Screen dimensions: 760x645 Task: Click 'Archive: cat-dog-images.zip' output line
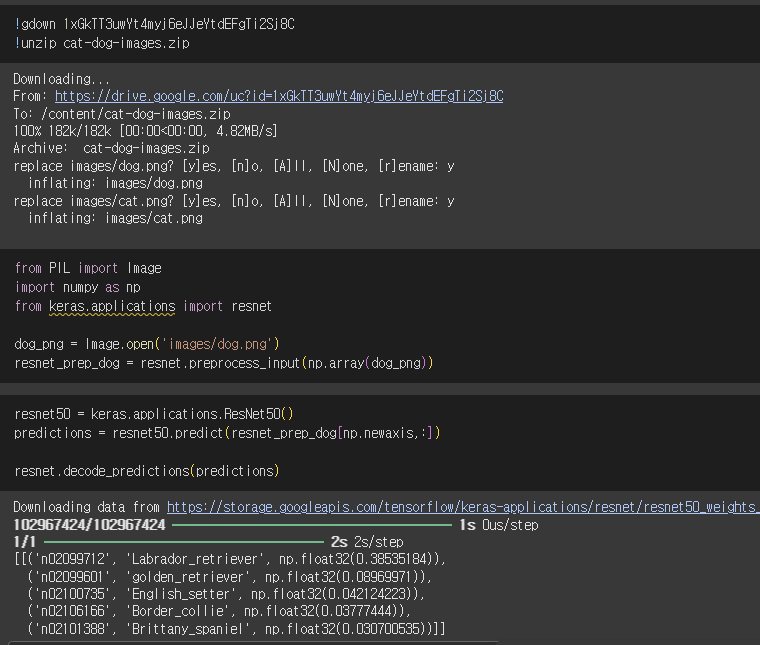(111, 148)
